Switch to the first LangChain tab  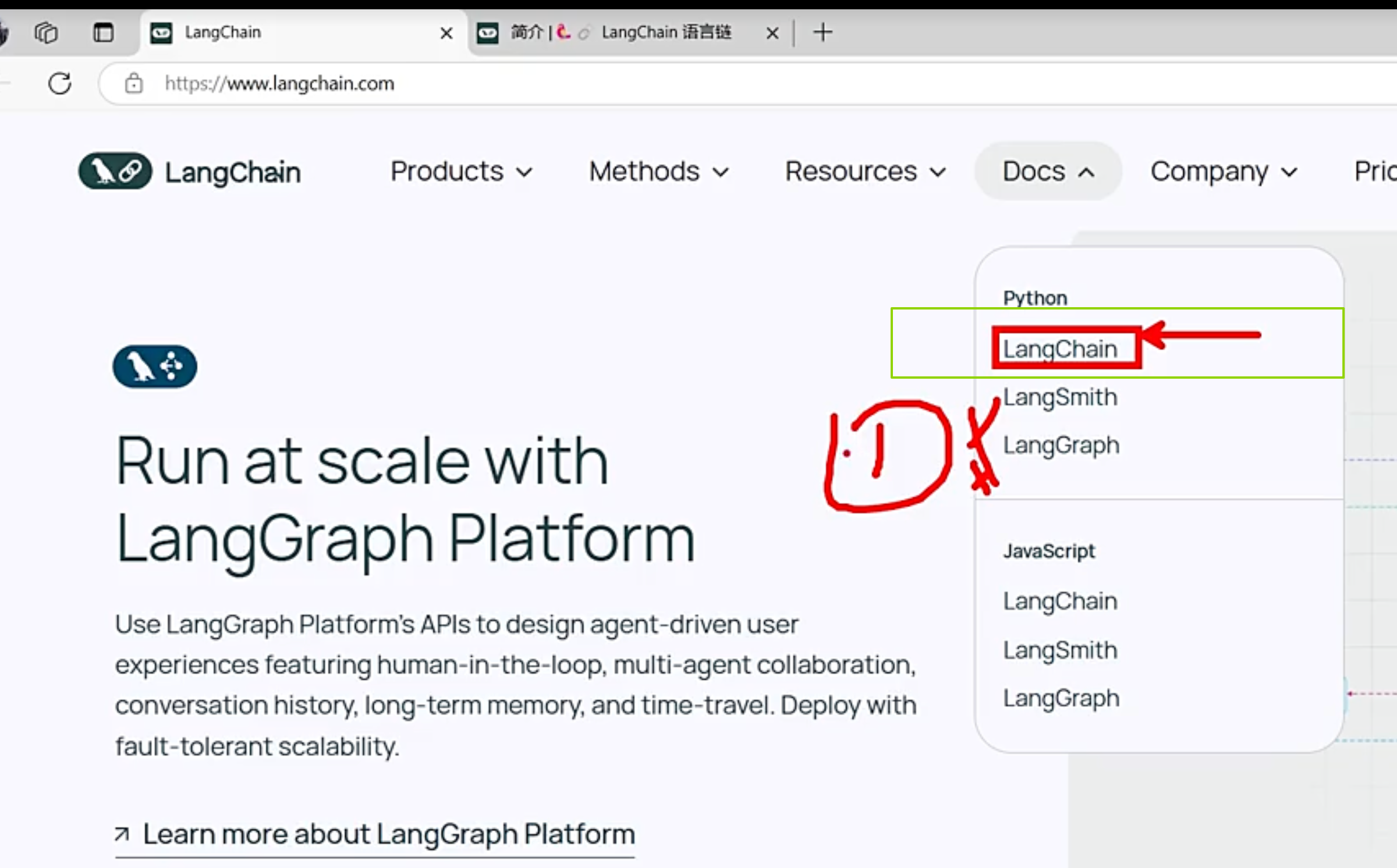pos(303,33)
